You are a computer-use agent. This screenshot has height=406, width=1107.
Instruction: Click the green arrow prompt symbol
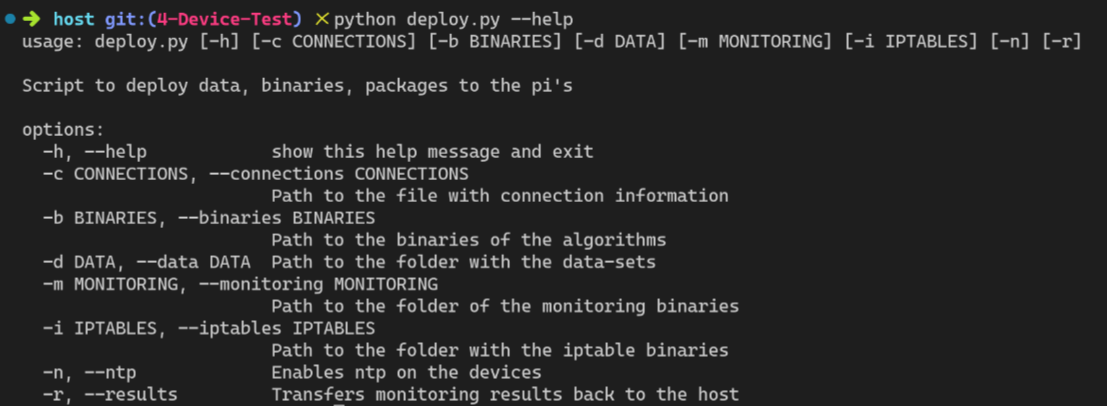click(31, 19)
